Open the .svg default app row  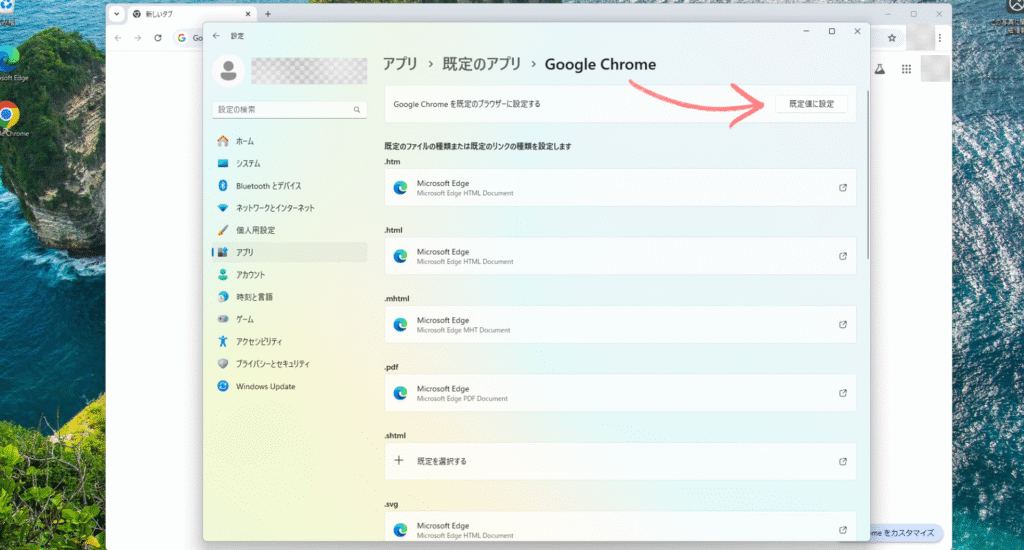620,526
